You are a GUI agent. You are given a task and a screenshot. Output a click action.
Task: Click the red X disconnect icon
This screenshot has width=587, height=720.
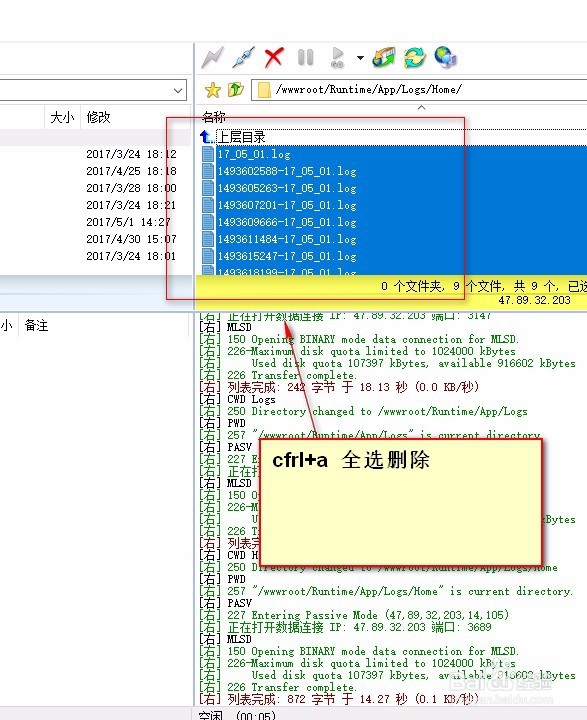click(274, 57)
